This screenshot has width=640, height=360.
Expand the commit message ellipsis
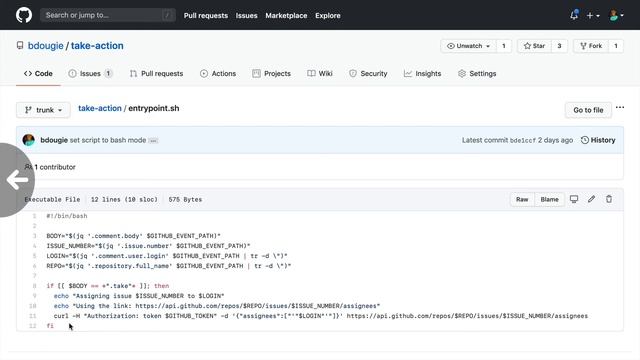(153, 140)
